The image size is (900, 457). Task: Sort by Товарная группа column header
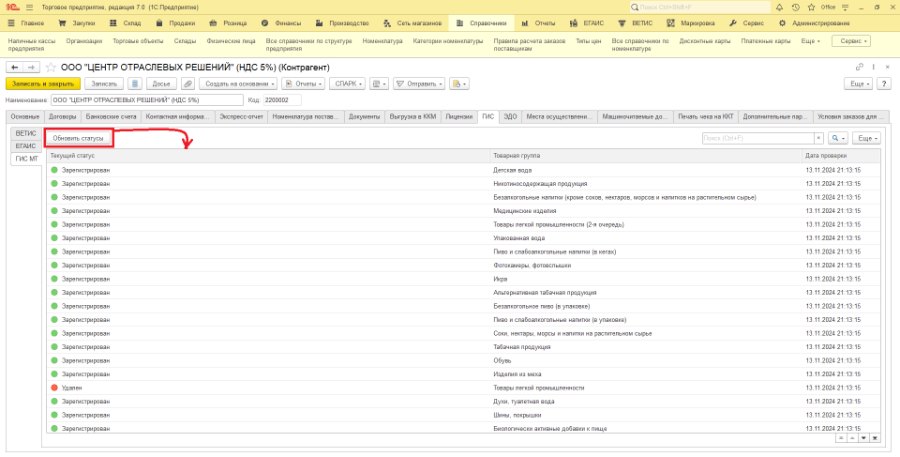[x=646, y=156]
